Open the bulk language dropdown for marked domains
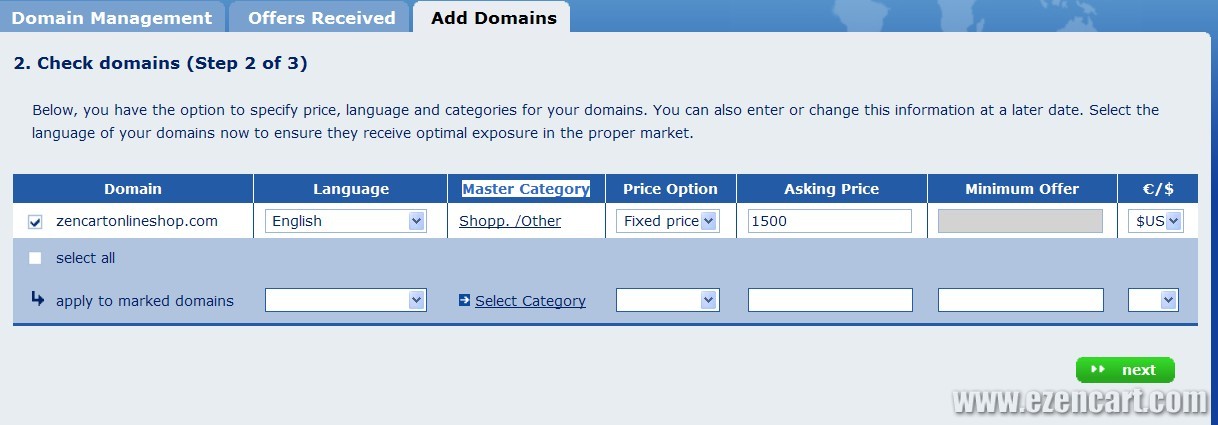 click(345, 300)
